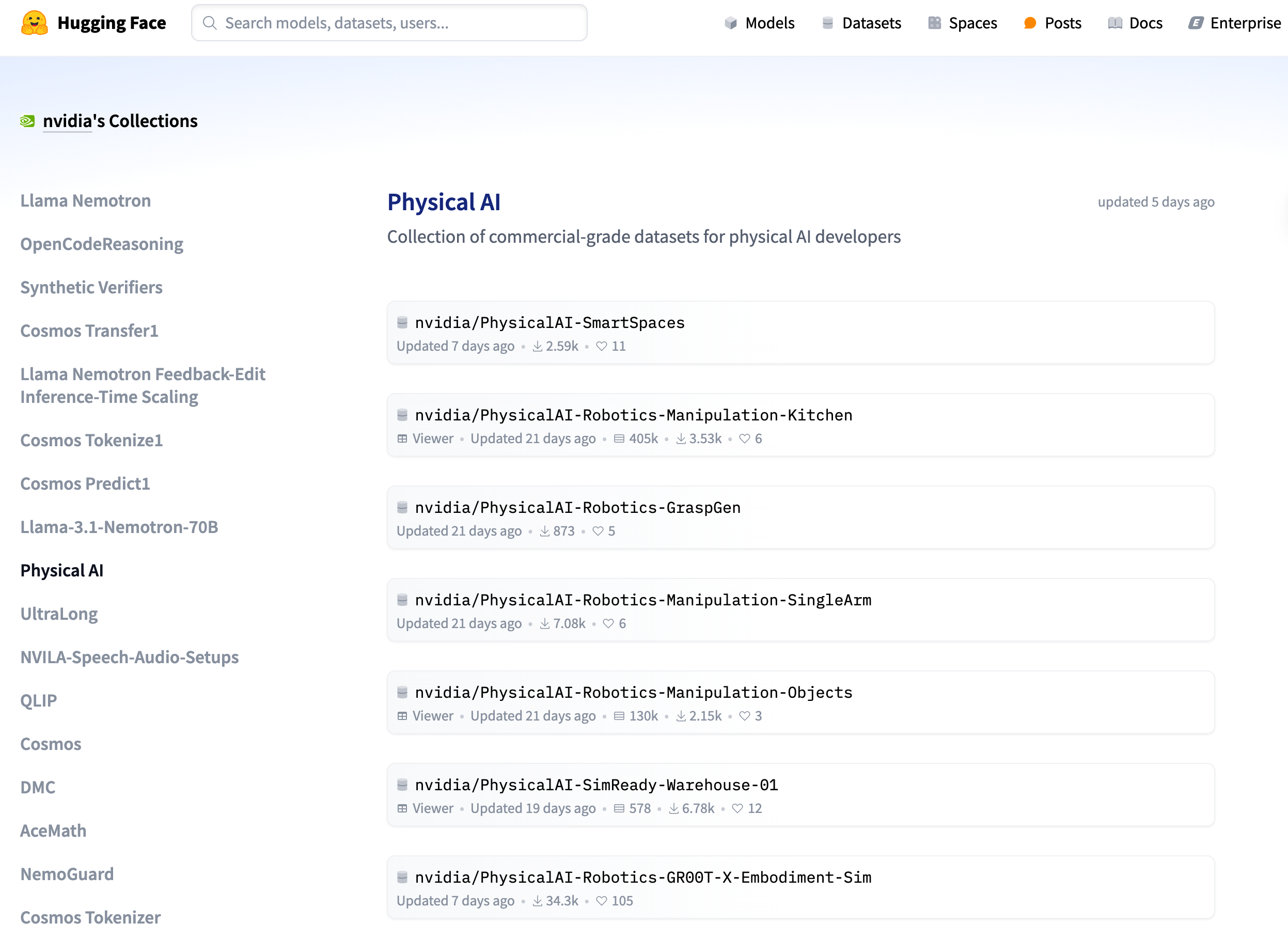This screenshot has width=1288, height=939.
Task: Click the Models cube icon
Action: pyautogui.click(x=730, y=23)
